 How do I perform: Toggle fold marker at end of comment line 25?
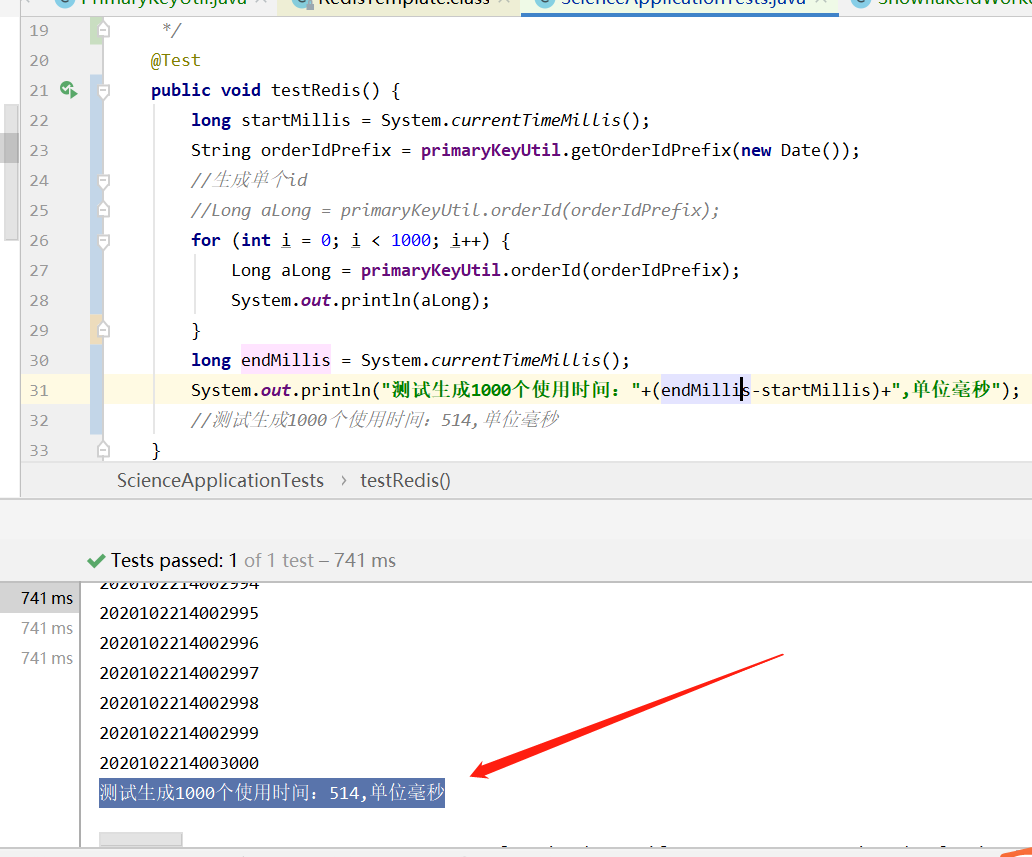pos(103,210)
